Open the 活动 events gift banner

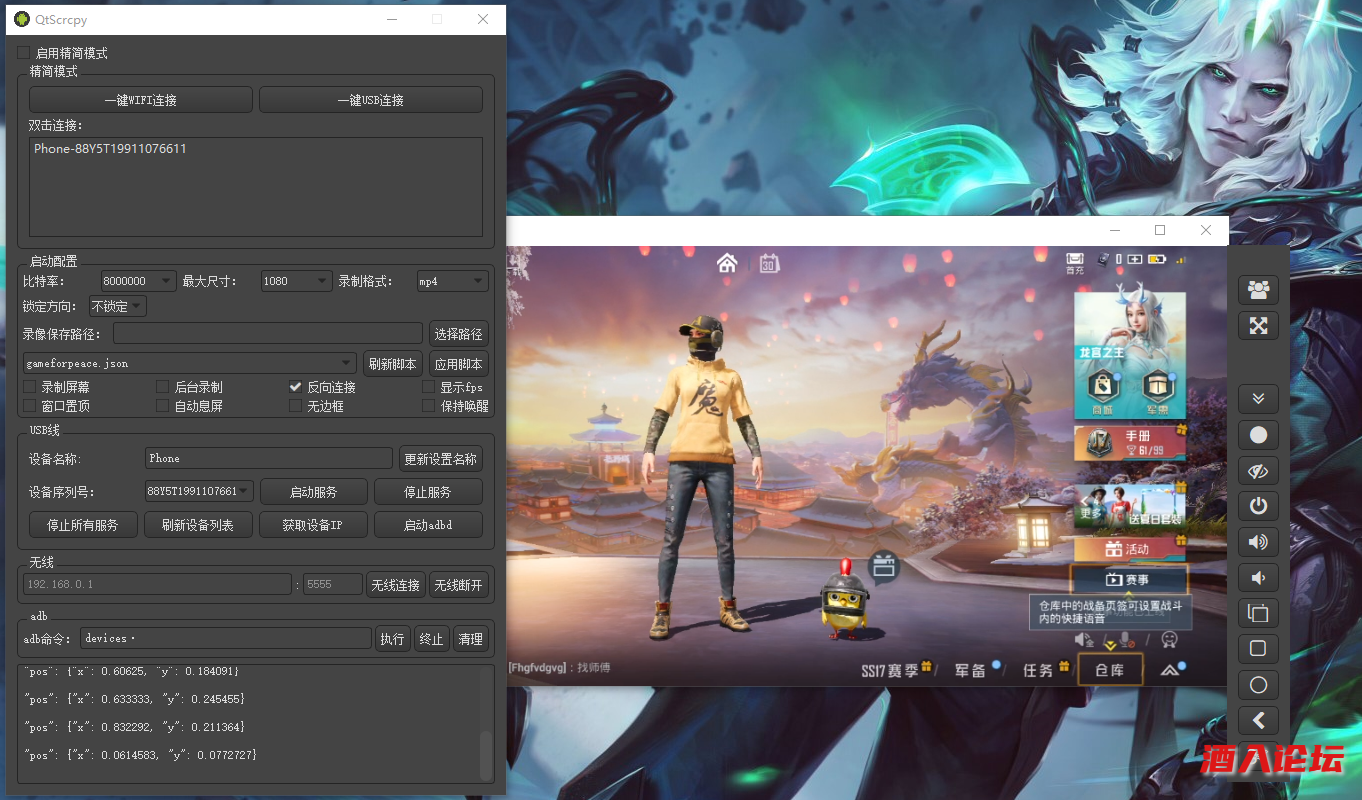pos(1129,549)
